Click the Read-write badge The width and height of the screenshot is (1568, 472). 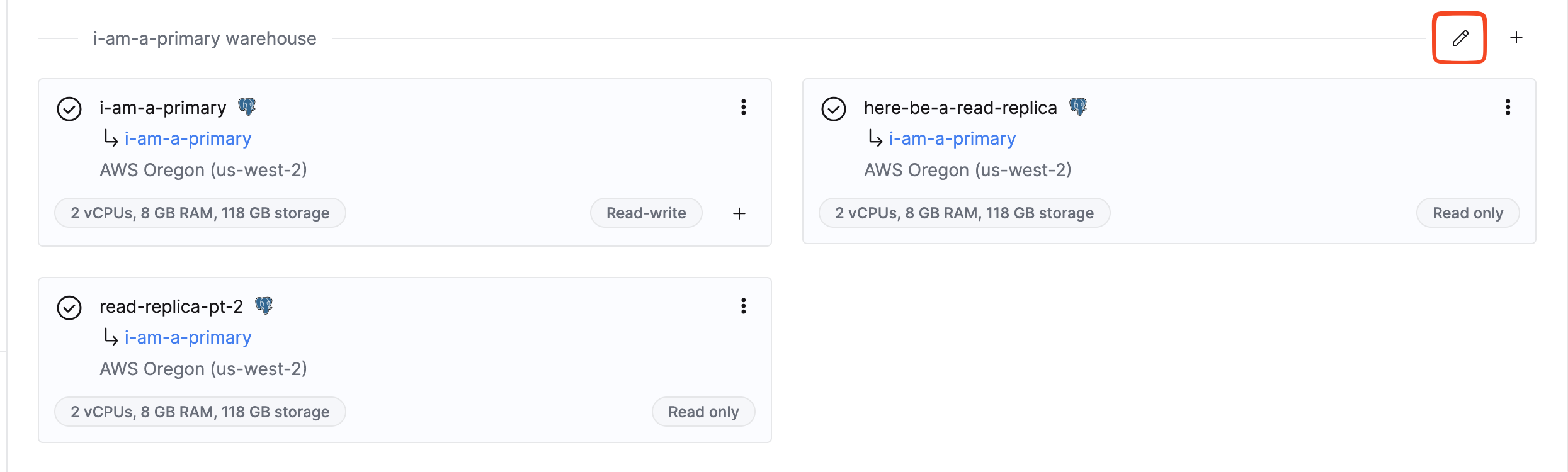coord(646,213)
